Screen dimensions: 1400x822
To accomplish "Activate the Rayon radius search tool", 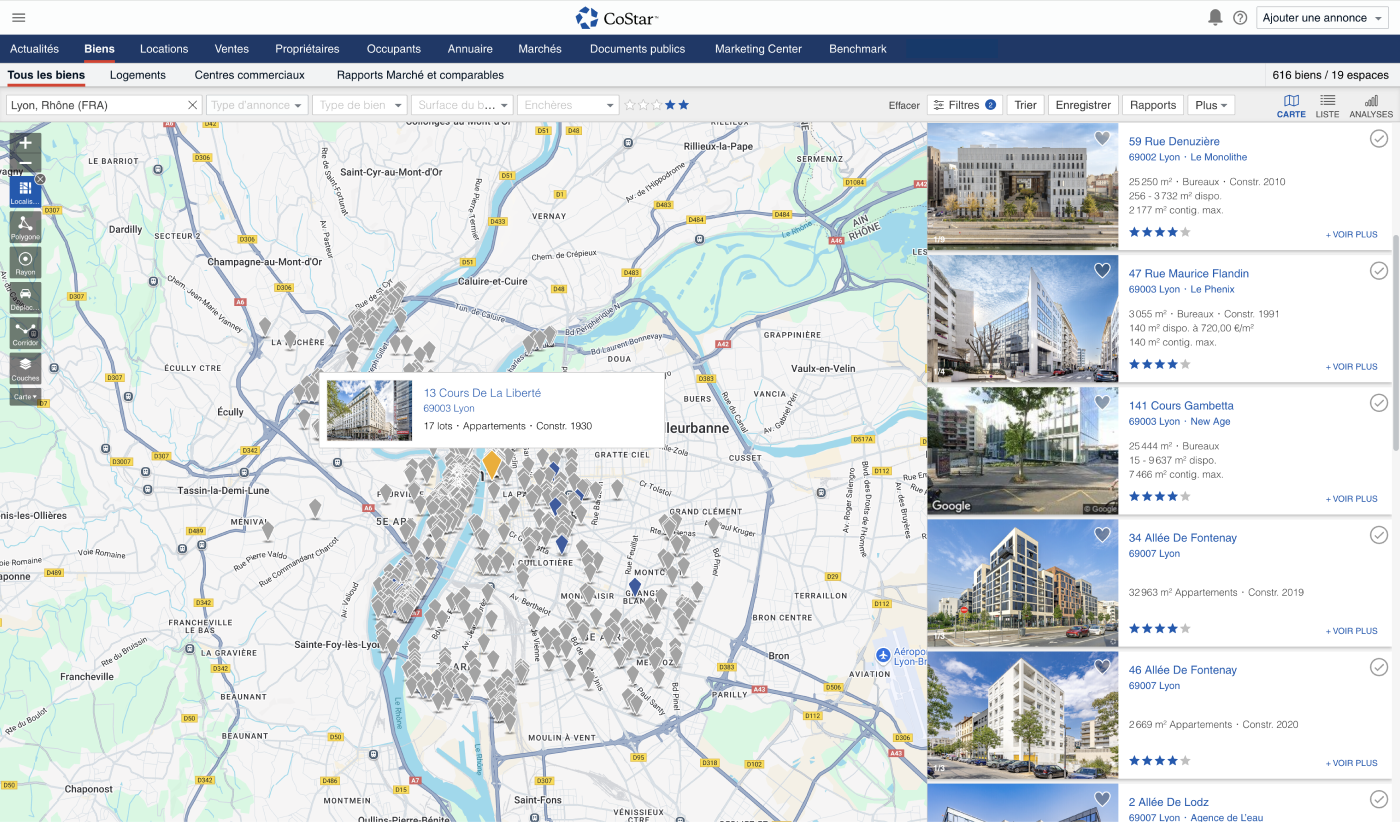I will (x=25, y=262).
